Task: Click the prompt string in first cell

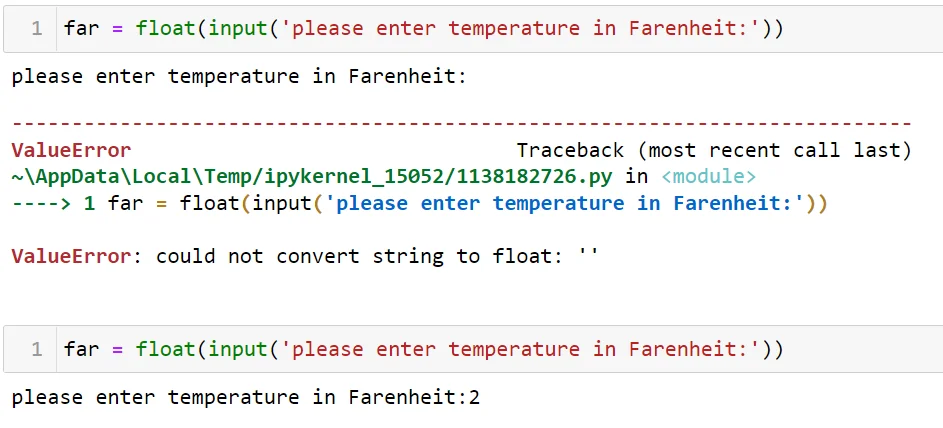Action: click(520, 28)
